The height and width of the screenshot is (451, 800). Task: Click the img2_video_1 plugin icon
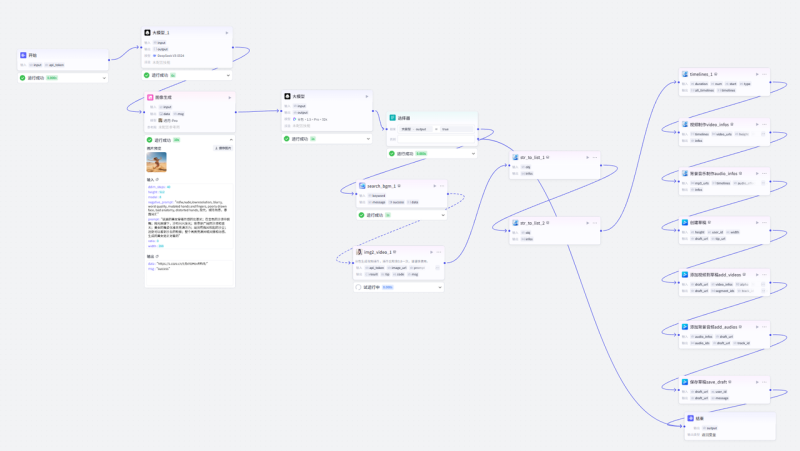pyautogui.click(x=358, y=252)
